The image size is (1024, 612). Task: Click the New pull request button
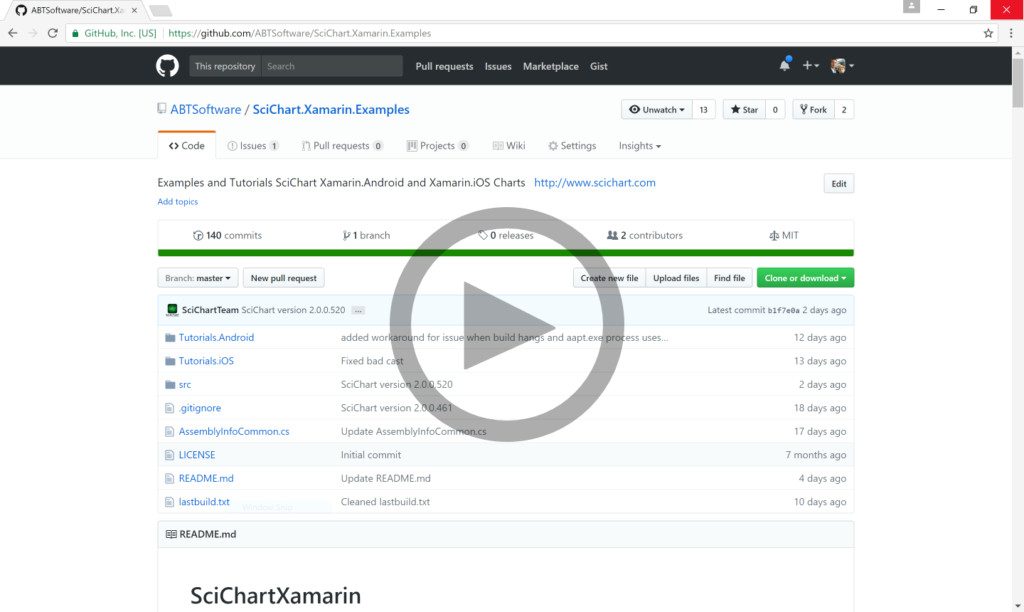coord(283,278)
